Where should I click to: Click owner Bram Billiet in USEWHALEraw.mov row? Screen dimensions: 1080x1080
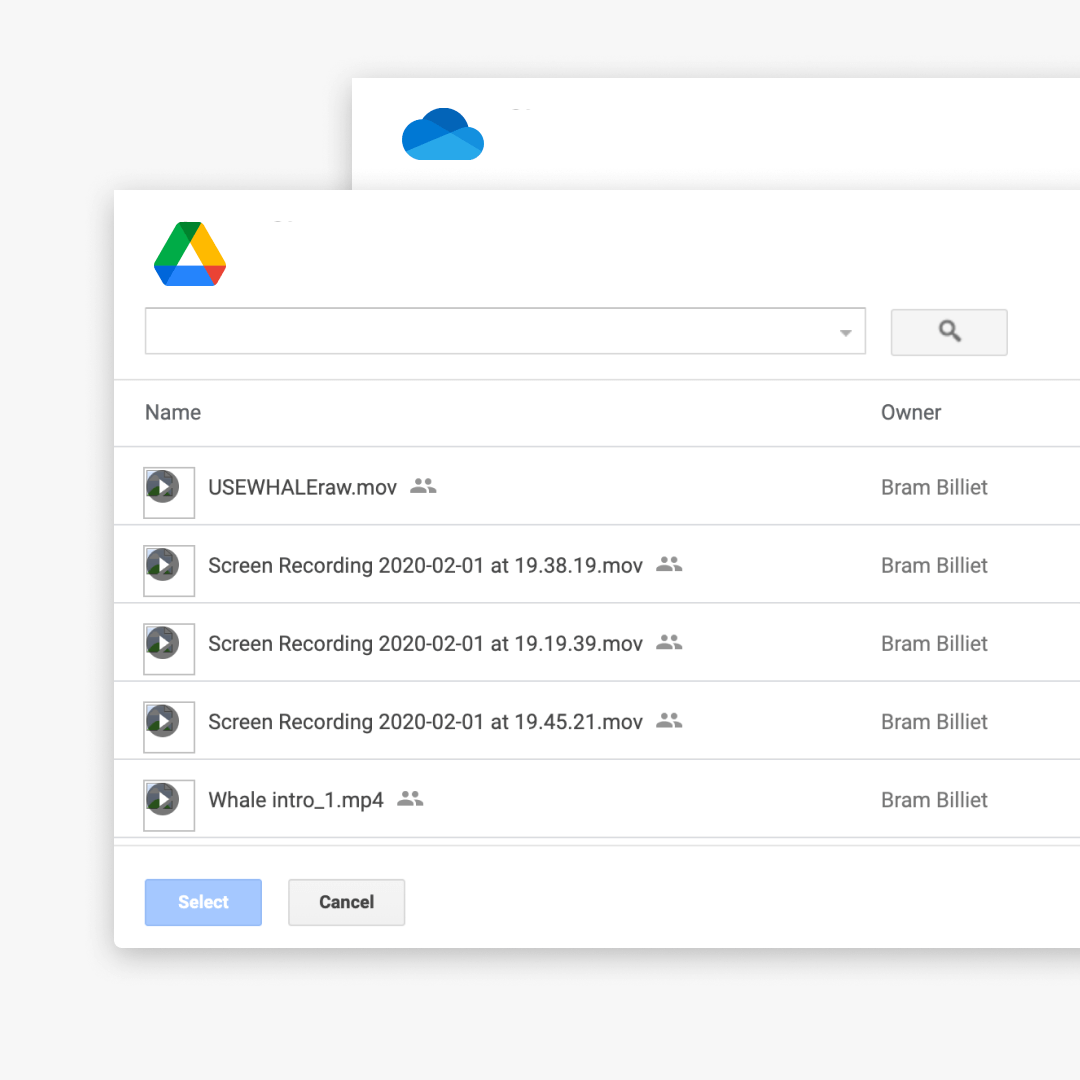(934, 488)
